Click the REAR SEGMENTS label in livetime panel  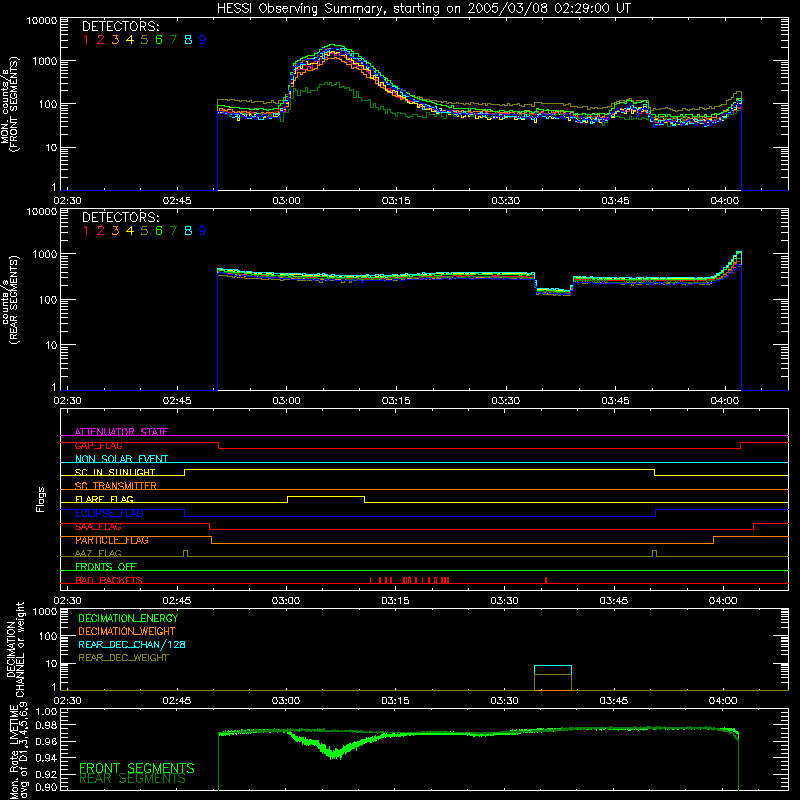tap(132, 779)
